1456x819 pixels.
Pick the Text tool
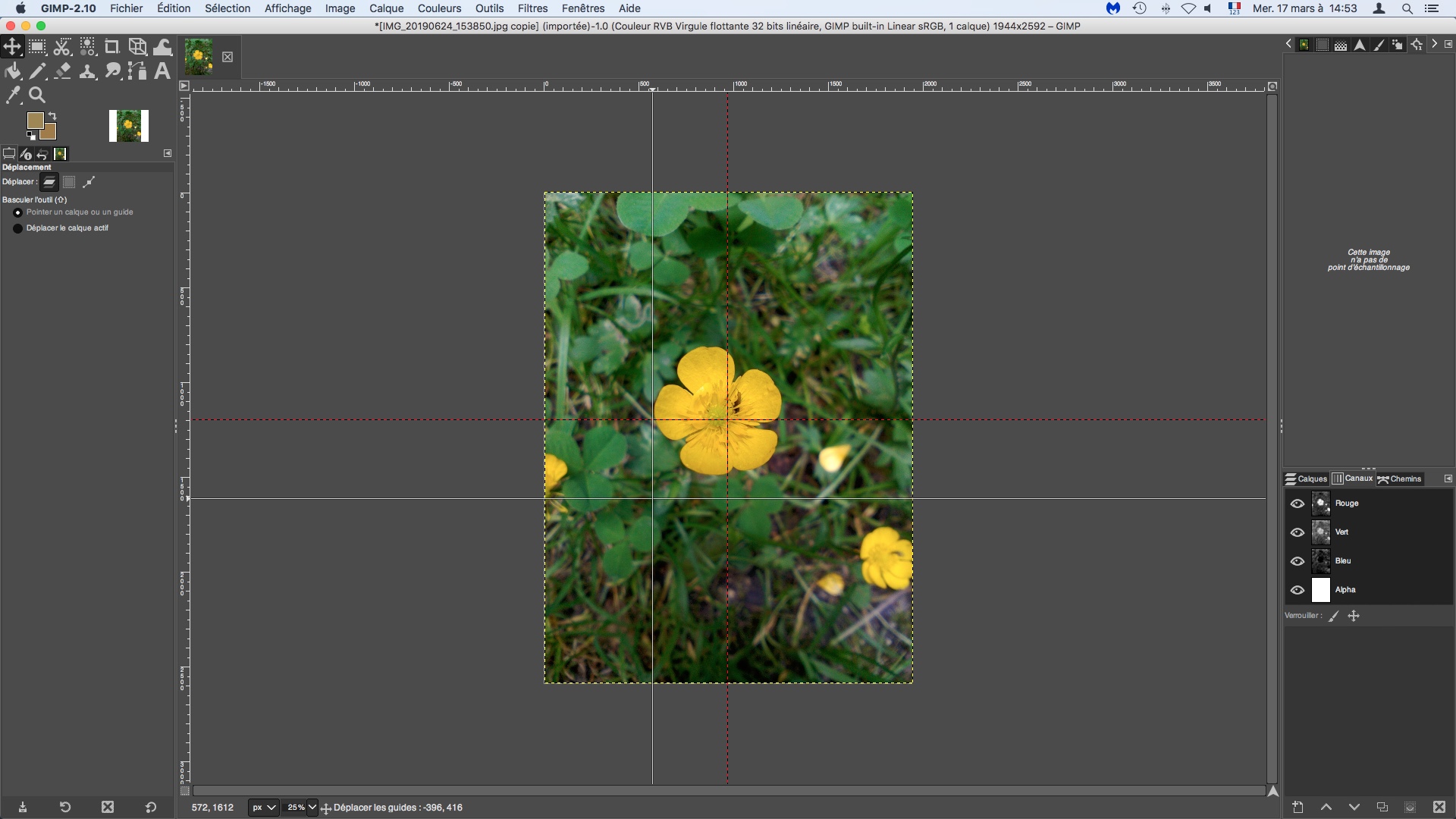162,71
